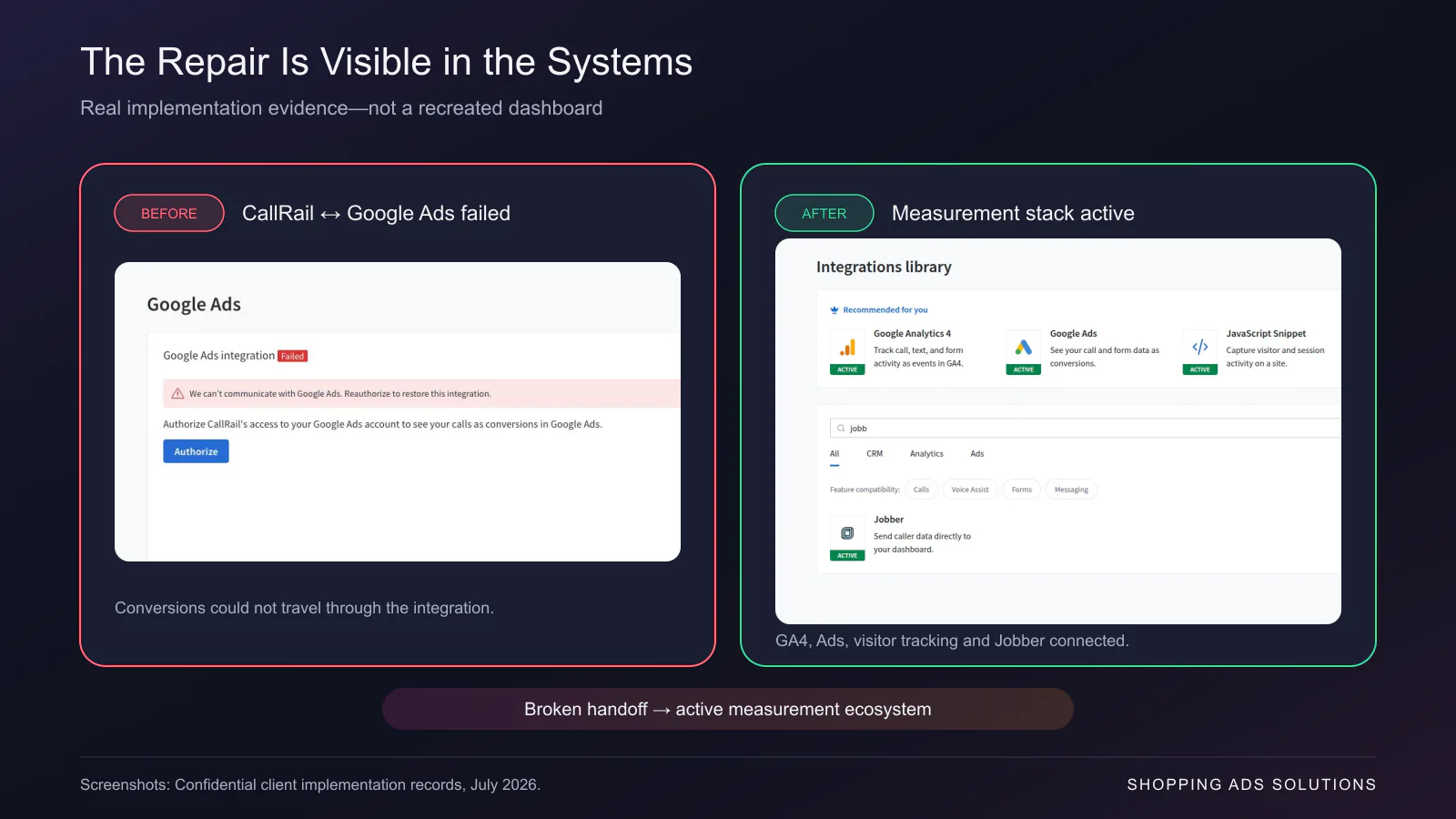The width and height of the screenshot is (1456, 819).
Task: Select the All tab
Action: 834,453
